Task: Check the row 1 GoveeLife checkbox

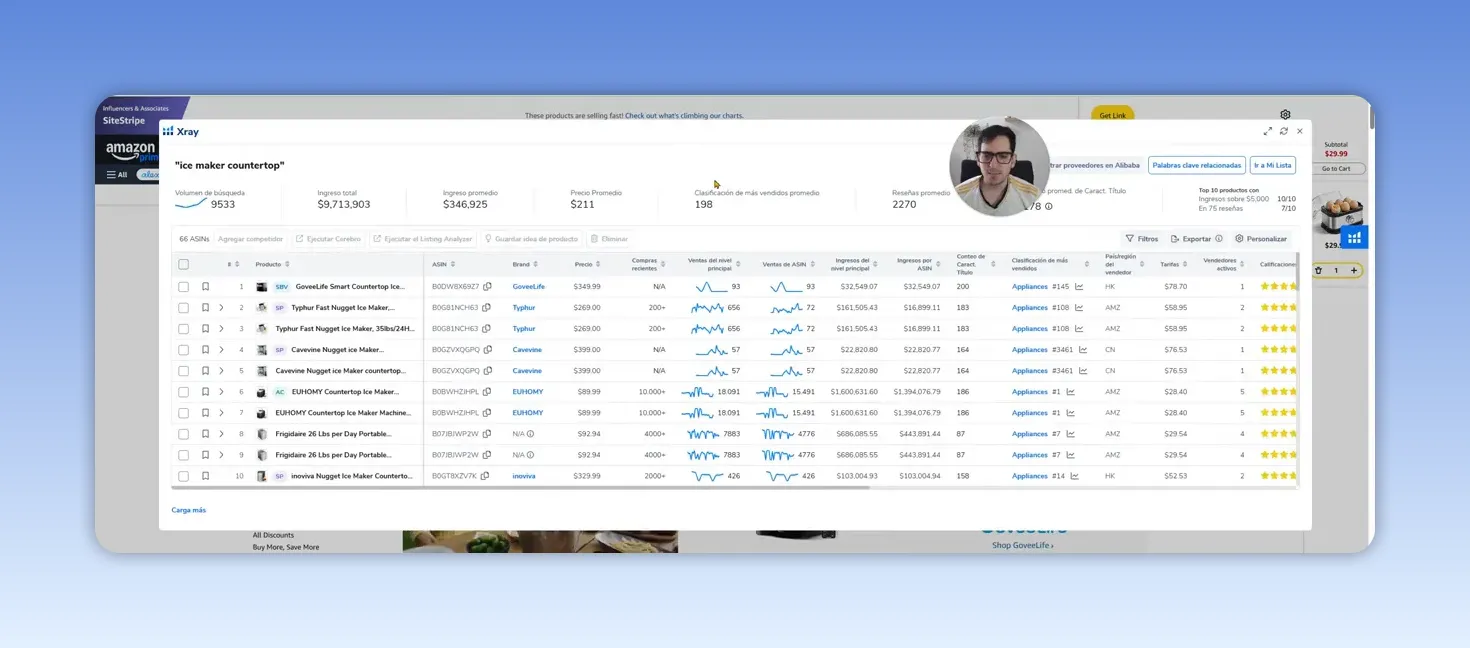Action: [x=183, y=287]
